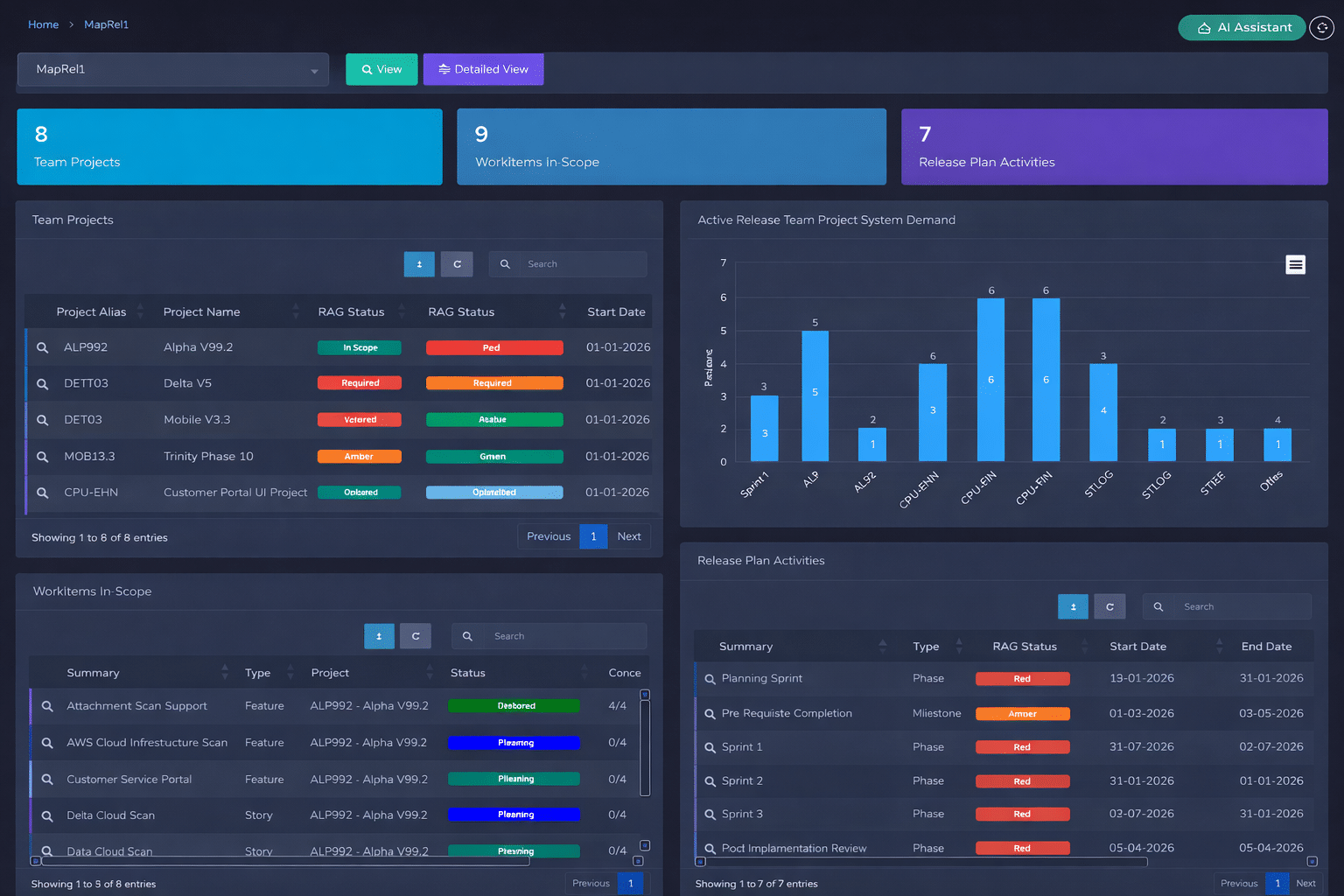Sort Release Plan by Type column
The width and height of the screenshot is (1344, 896).
pos(926,647)
